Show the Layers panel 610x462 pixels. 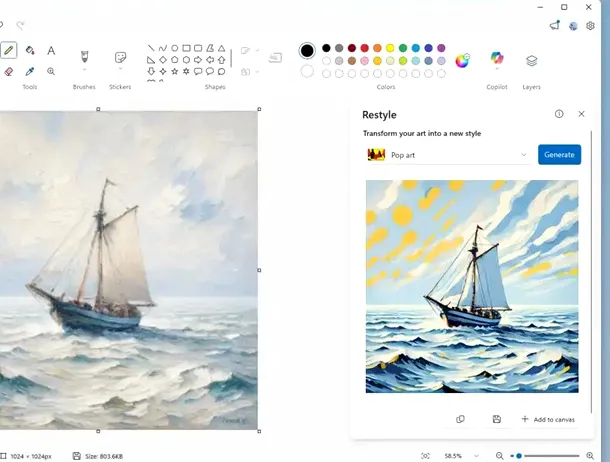[532, 60]
